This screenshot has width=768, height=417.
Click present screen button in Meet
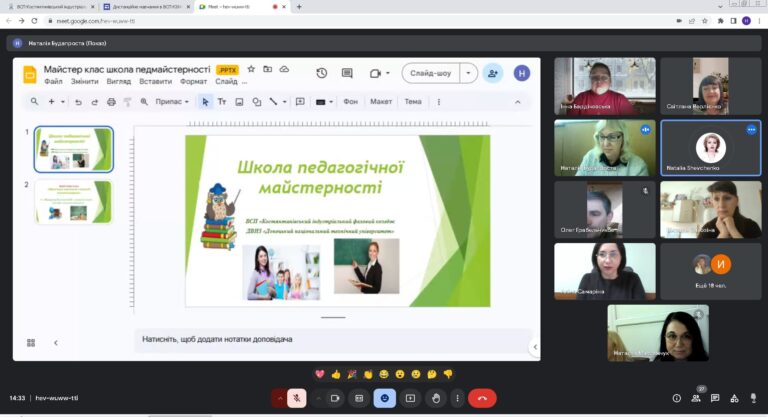point(410,398)
